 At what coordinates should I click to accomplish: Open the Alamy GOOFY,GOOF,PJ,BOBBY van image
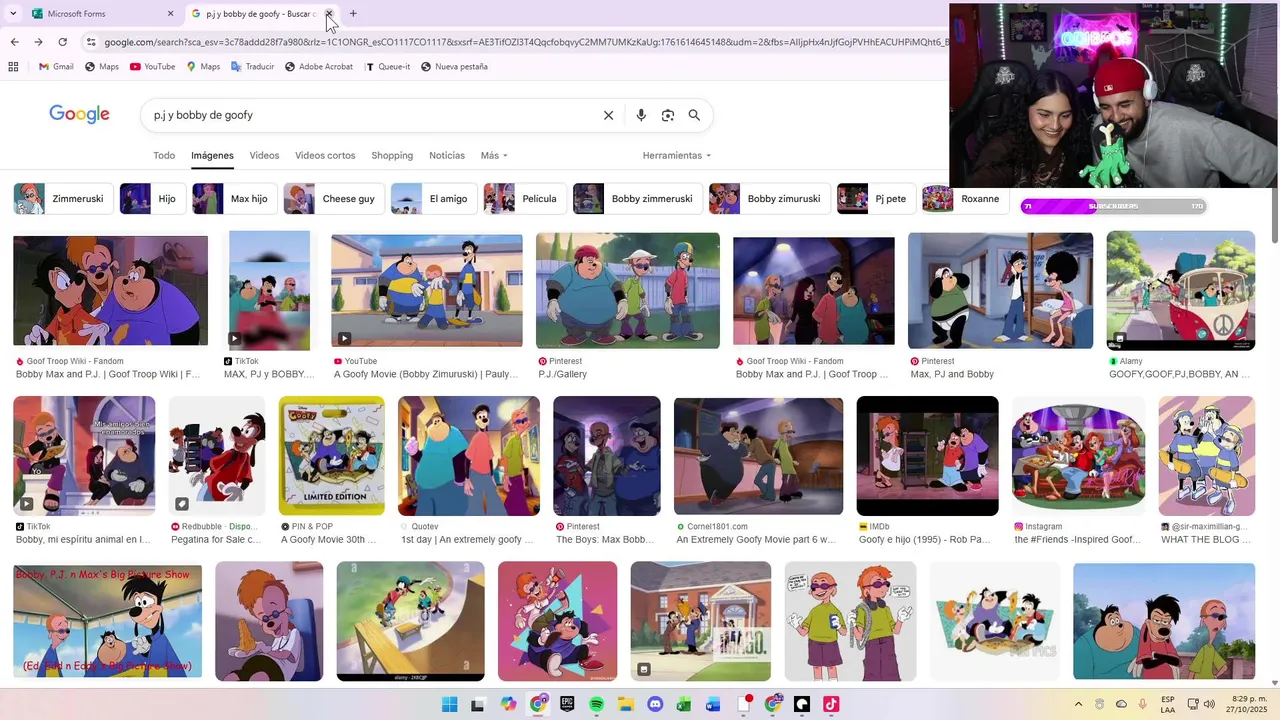(1180, 290)
